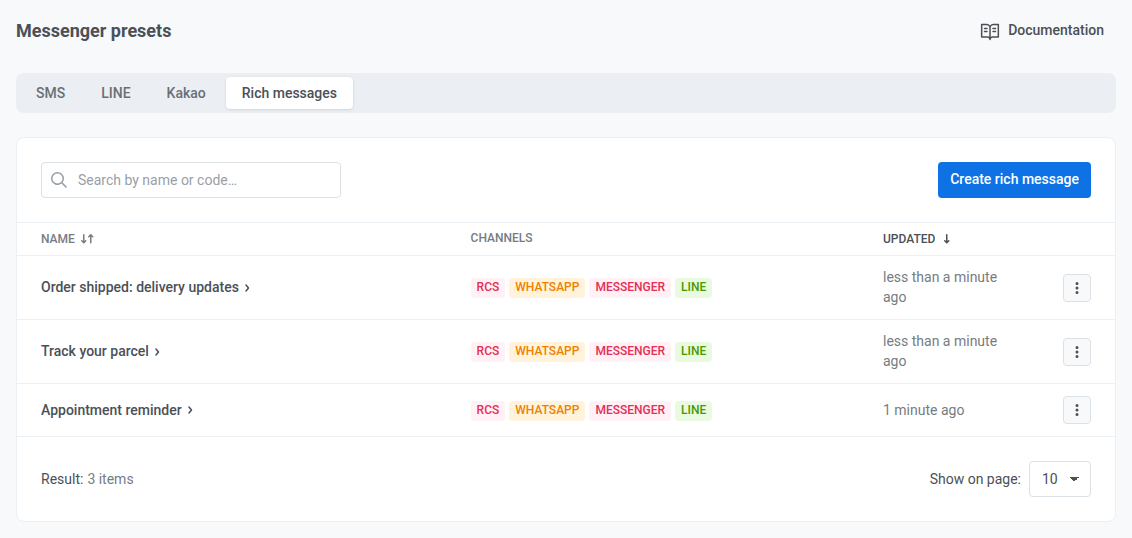Viewport: 1132px width, 538px height.
Task: Click the NAME column header text
Action: click(x=58, y=239)
